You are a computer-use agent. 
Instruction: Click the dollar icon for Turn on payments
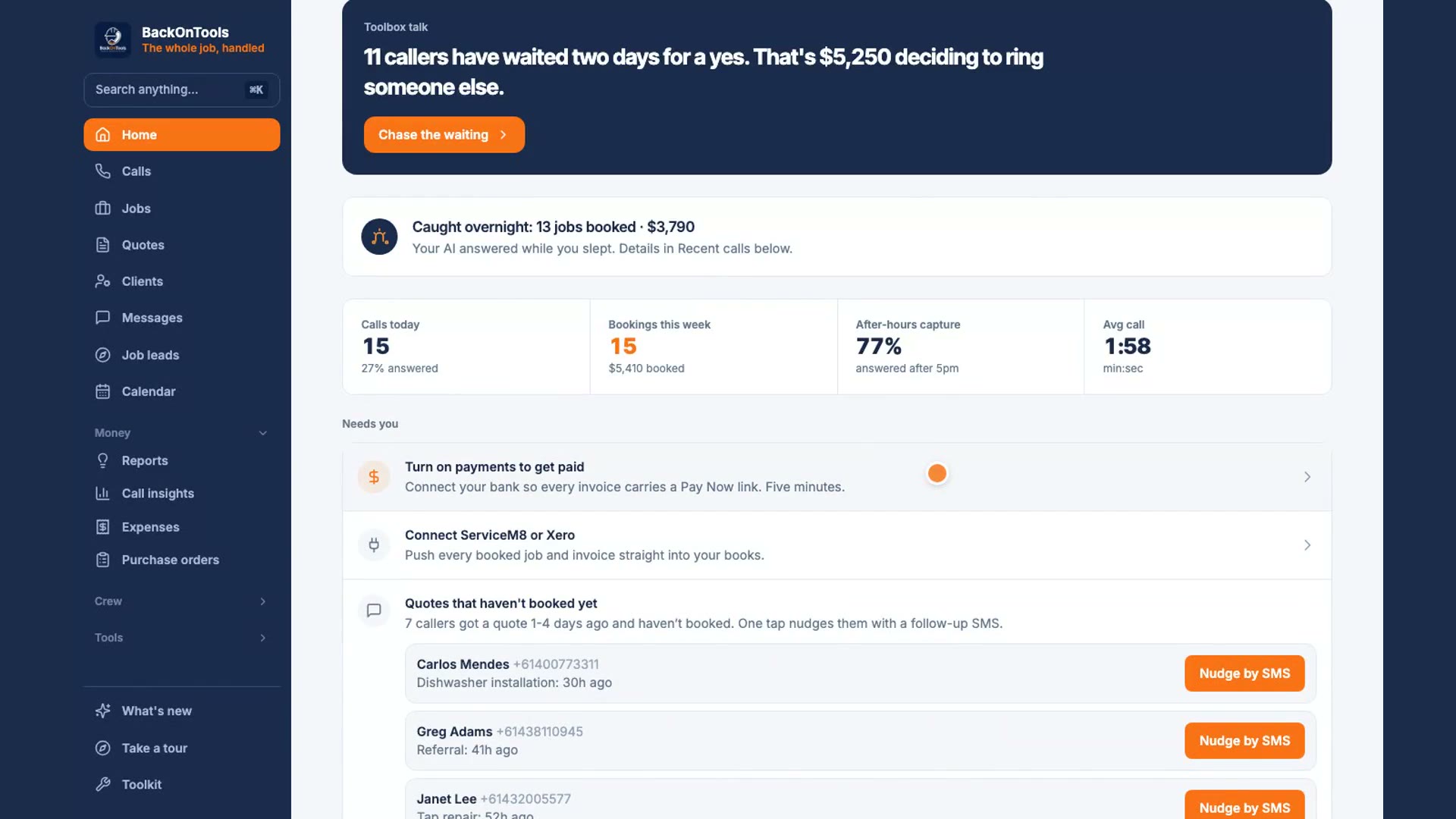pos(374,477)
